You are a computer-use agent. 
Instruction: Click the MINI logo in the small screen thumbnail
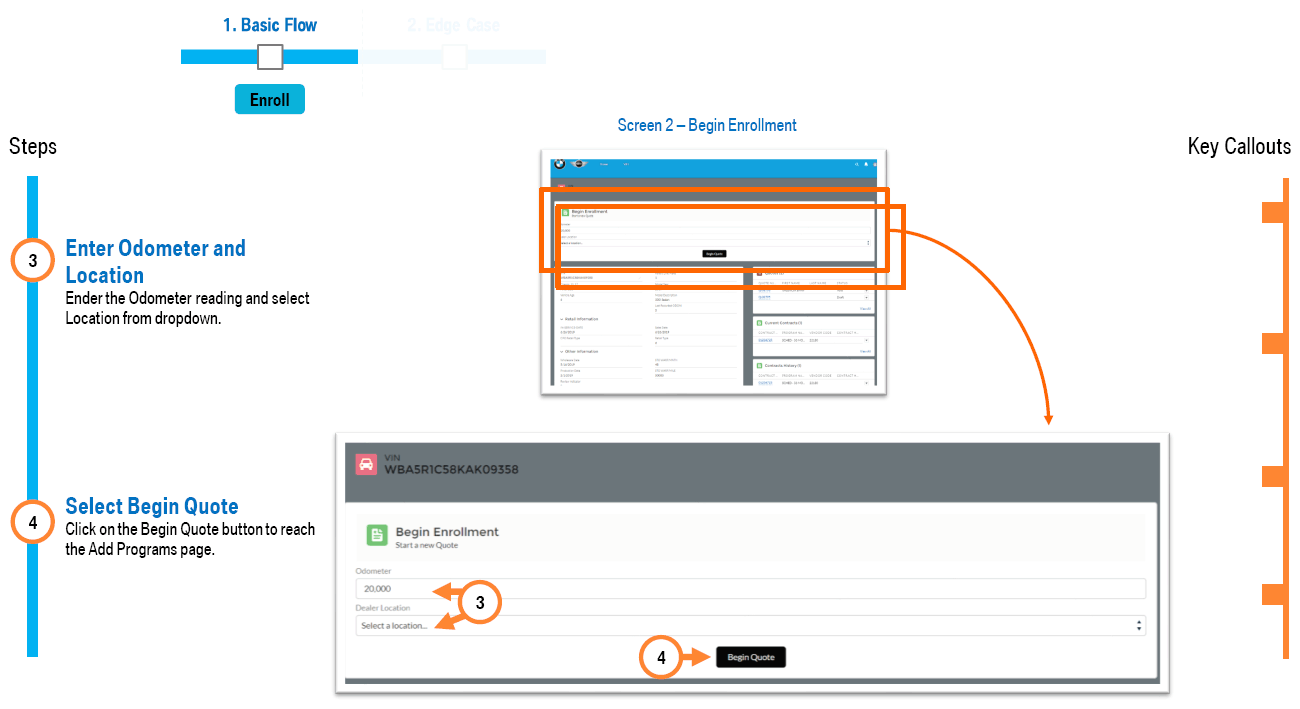click(x=578, y=164)
